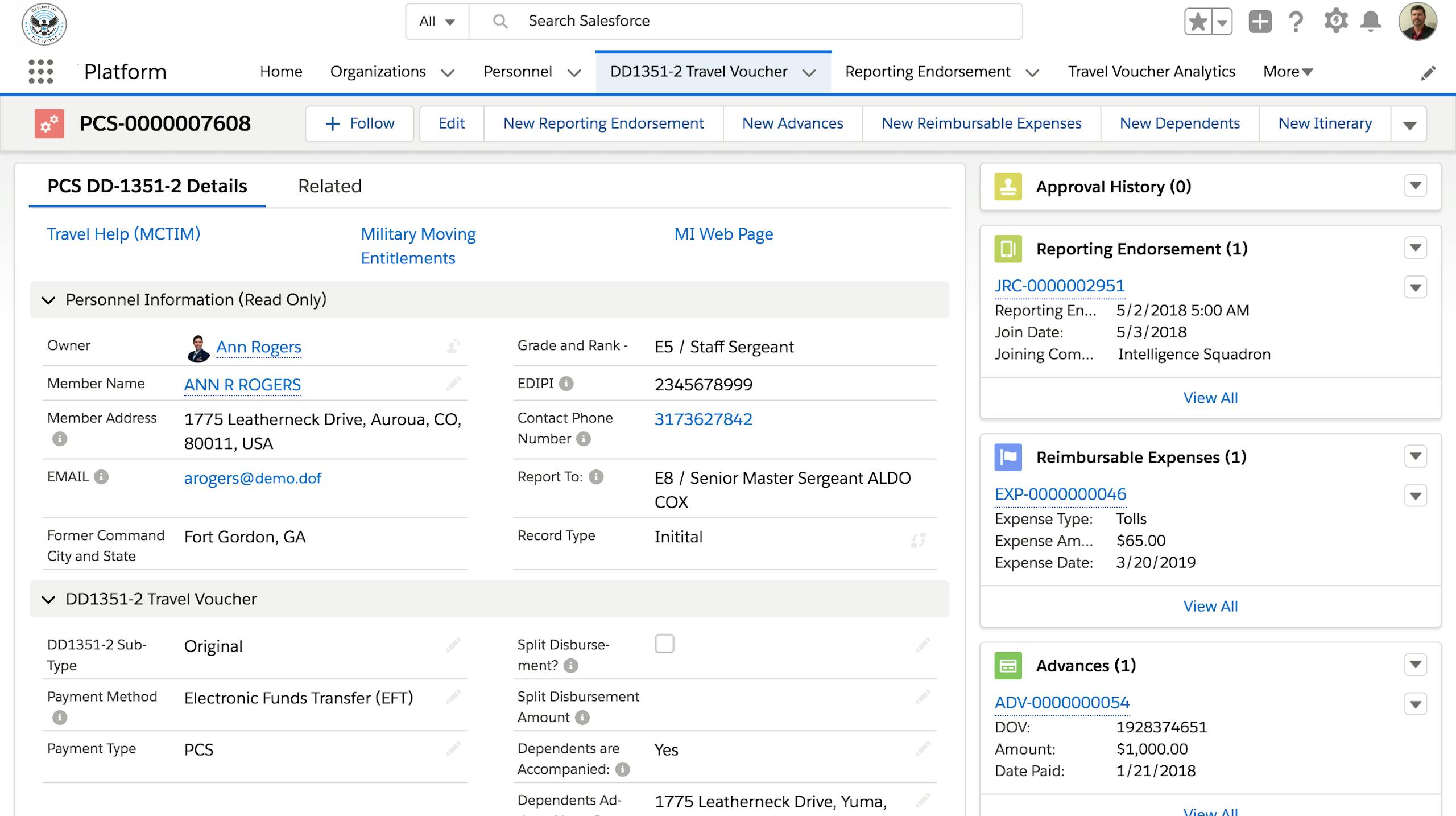Viewport: 1456px width, 816px height.
Task: Collapse the Personnel Information section
Action: pyautogui.click(x=49, y=300)
